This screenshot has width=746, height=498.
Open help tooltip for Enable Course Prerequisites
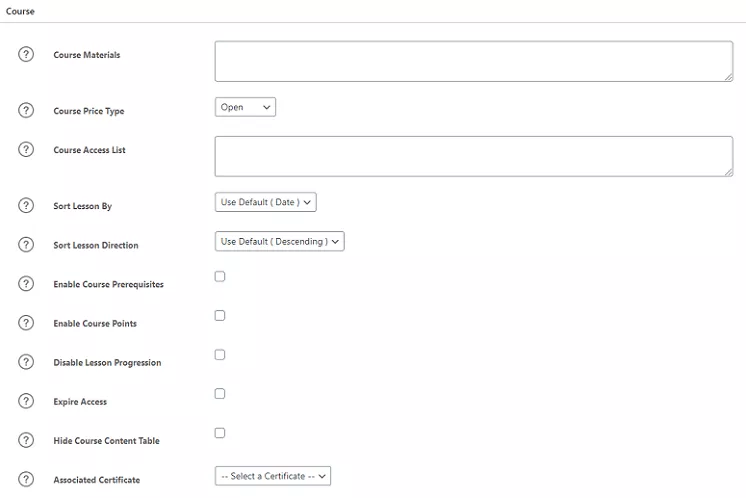pyautogui.click(x=27, y=283)
